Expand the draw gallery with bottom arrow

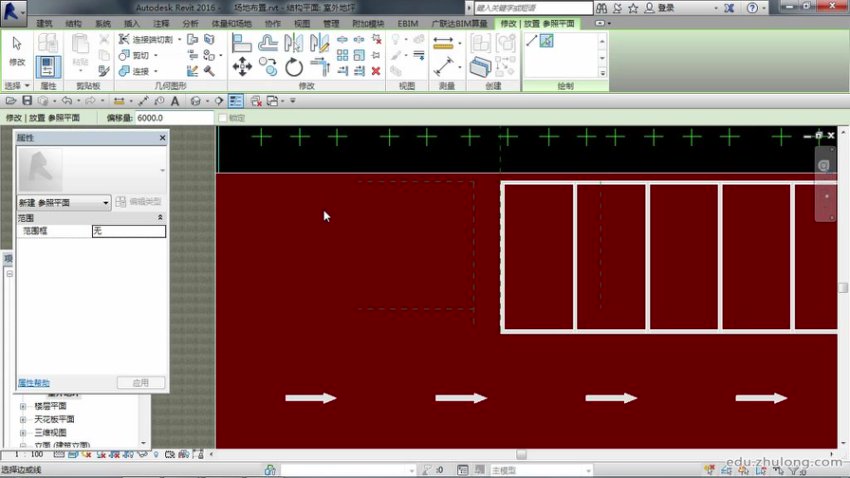602,73
